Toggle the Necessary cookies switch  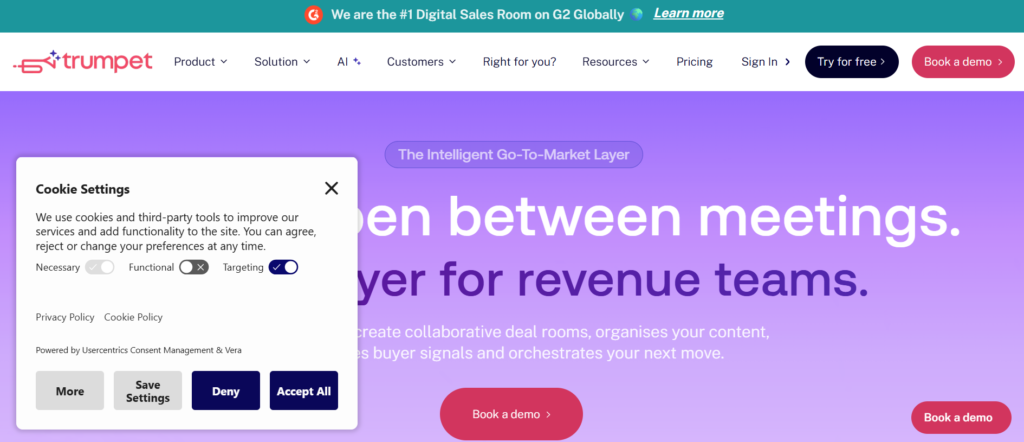(100, 267)
